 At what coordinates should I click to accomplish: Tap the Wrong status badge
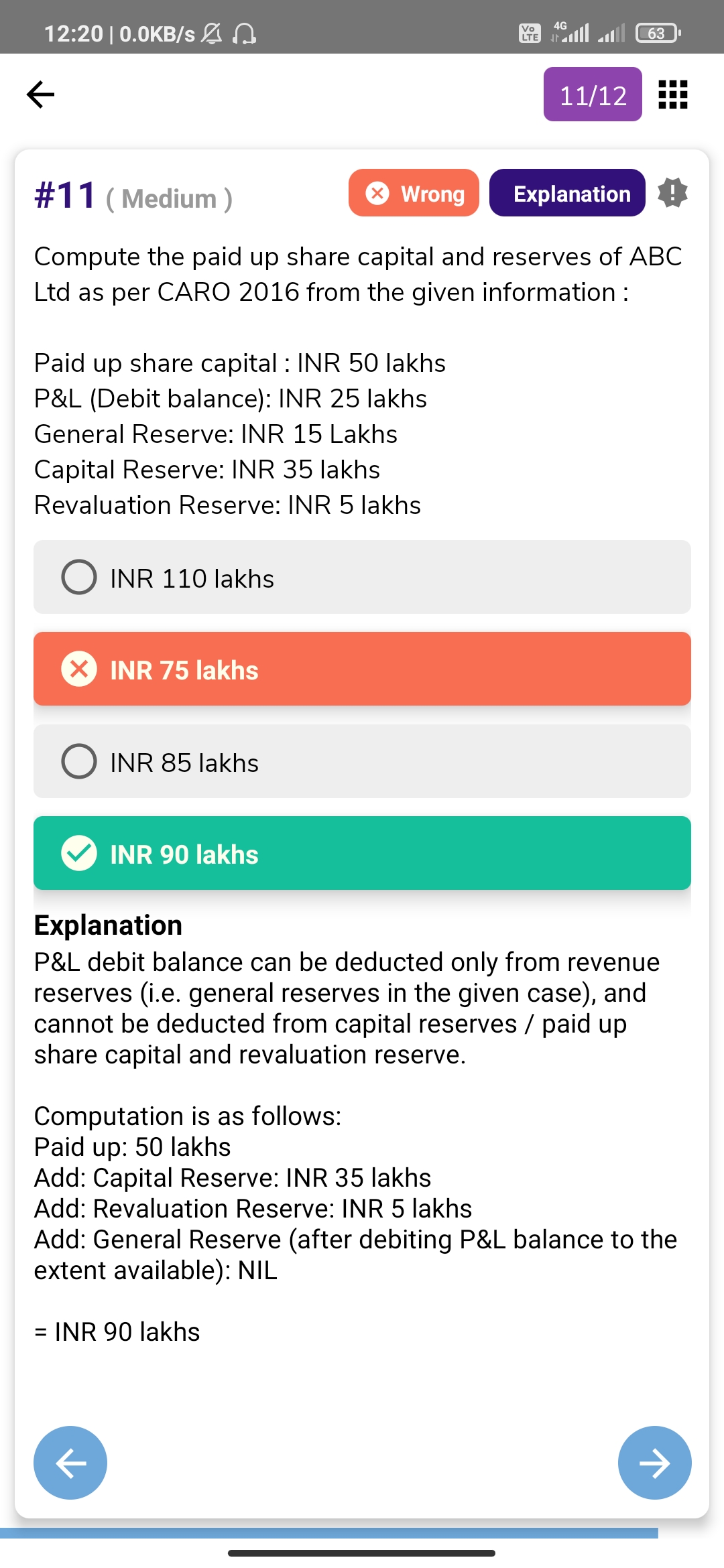[414, 193]
